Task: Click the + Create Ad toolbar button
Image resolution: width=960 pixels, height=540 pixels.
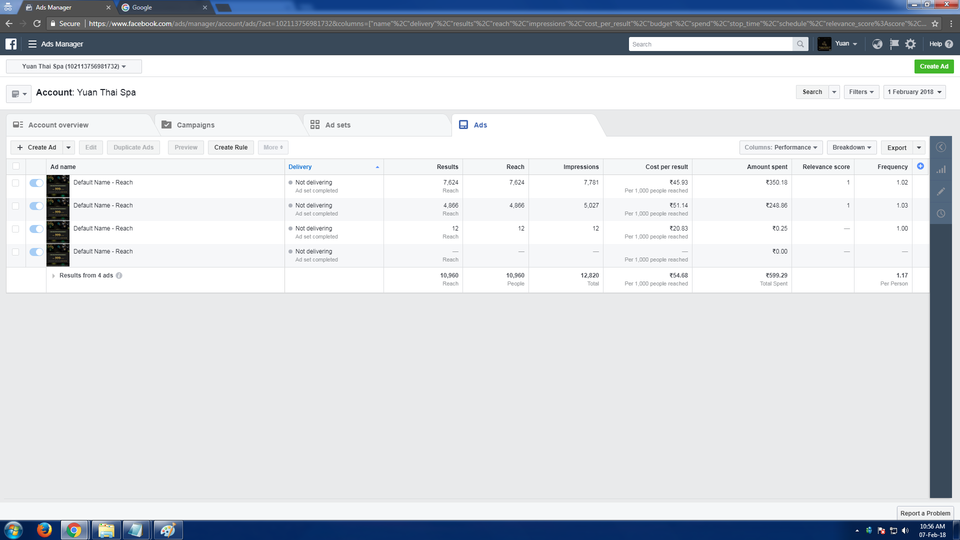Action: coord(36,148)
